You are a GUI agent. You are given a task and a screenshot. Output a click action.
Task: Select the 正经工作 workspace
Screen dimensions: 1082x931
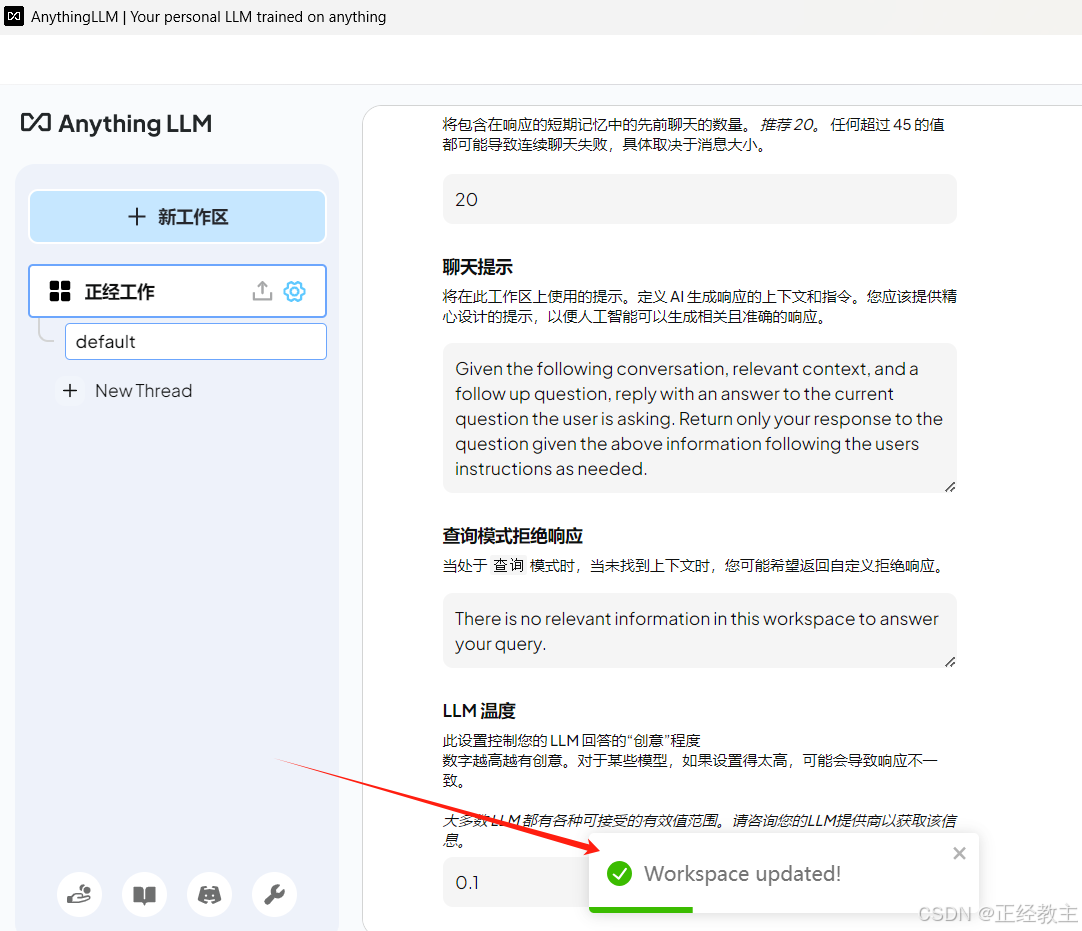tap(177, 291)
